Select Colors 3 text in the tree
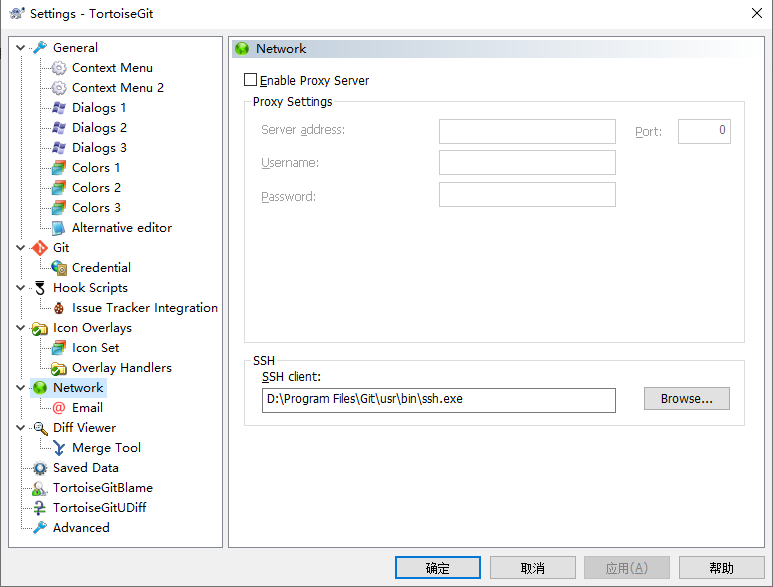The height and width of the screenshot is (587, 773). point(97,207)
